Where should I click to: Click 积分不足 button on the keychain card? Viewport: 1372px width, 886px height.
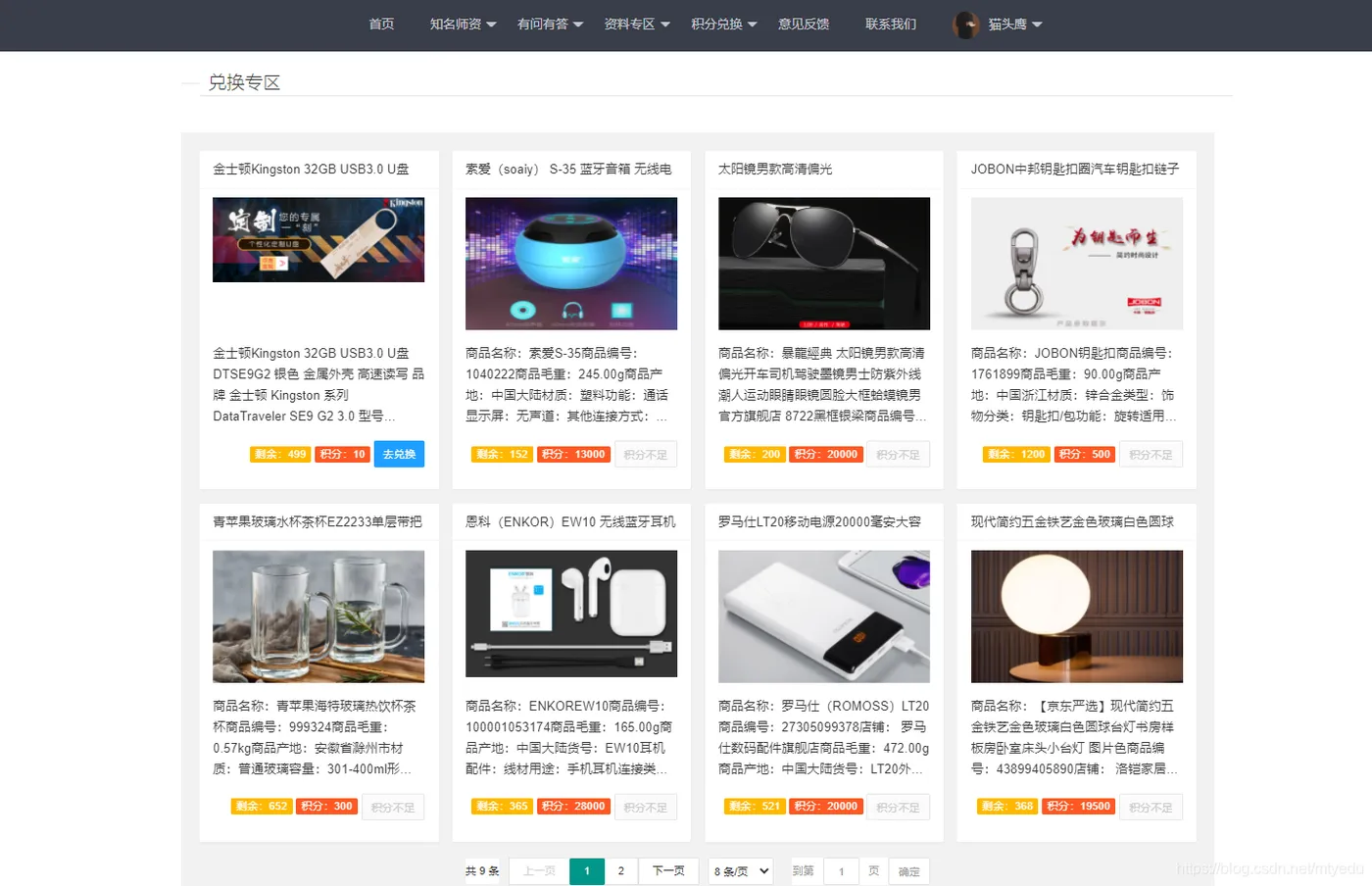point(1151,455)
